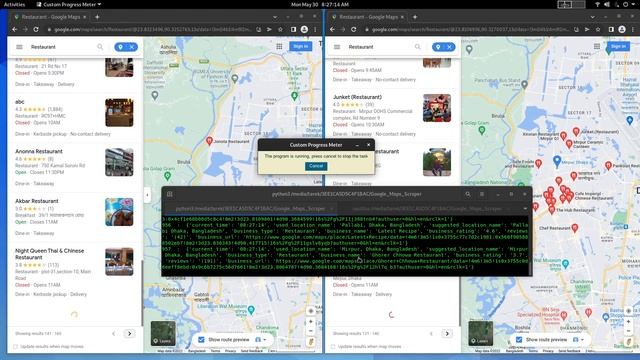Open Google Maps menu in right window

click(x=337, y=47)
